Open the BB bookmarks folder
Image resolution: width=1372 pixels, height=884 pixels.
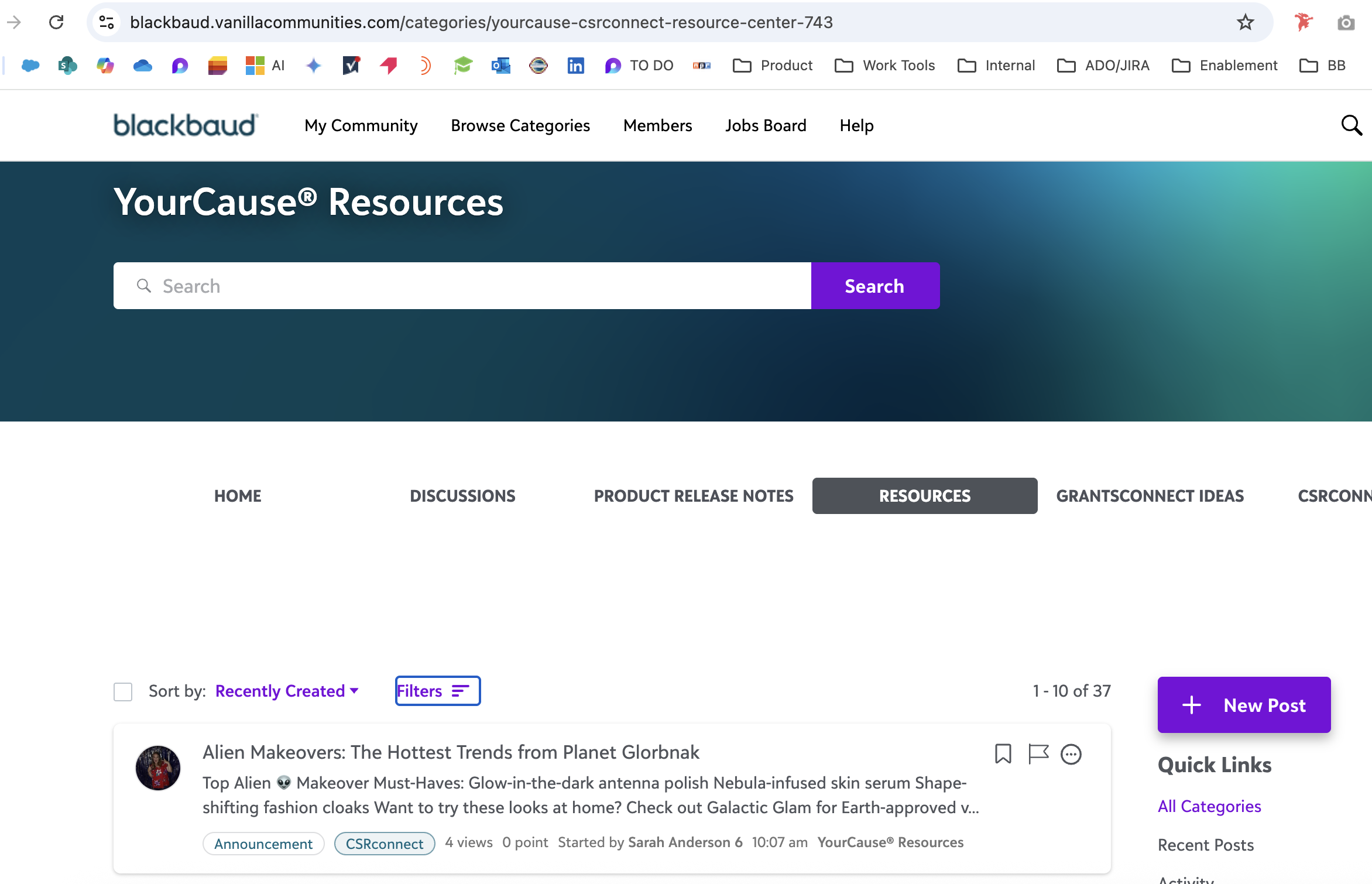[x=1323, y=66]
